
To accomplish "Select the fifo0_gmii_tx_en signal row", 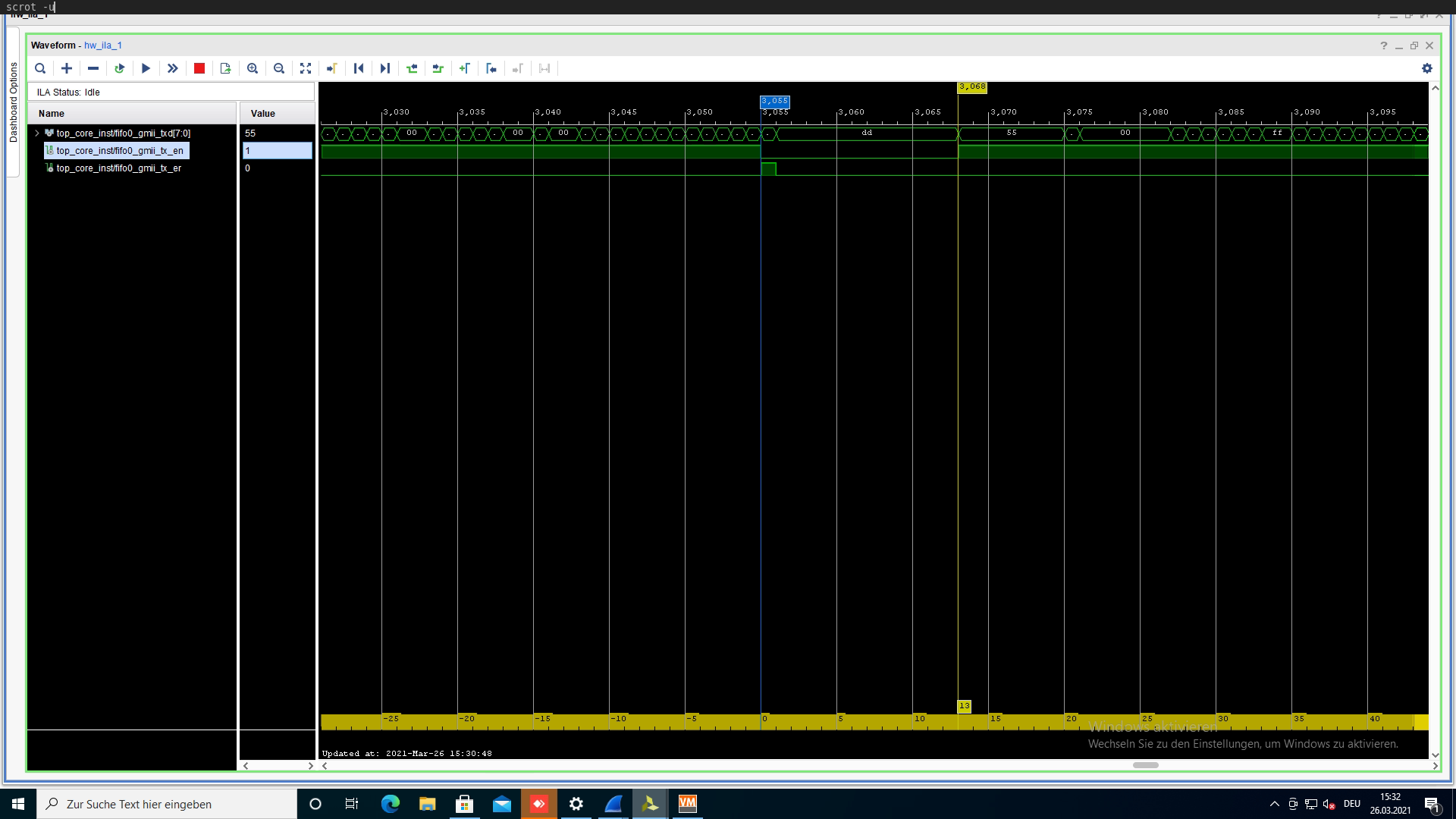I will (x=119, y=151).
